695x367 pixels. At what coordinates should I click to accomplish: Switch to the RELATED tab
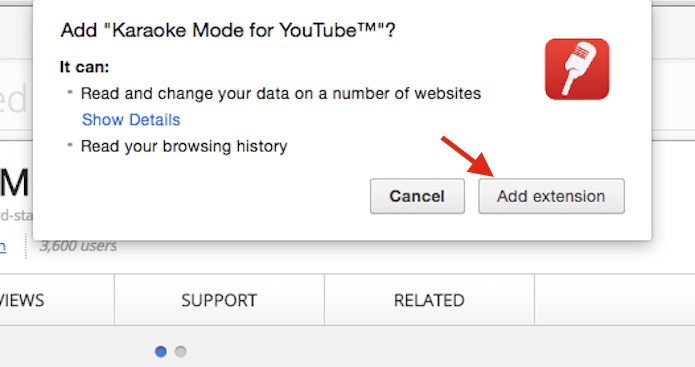click(429, 300)
